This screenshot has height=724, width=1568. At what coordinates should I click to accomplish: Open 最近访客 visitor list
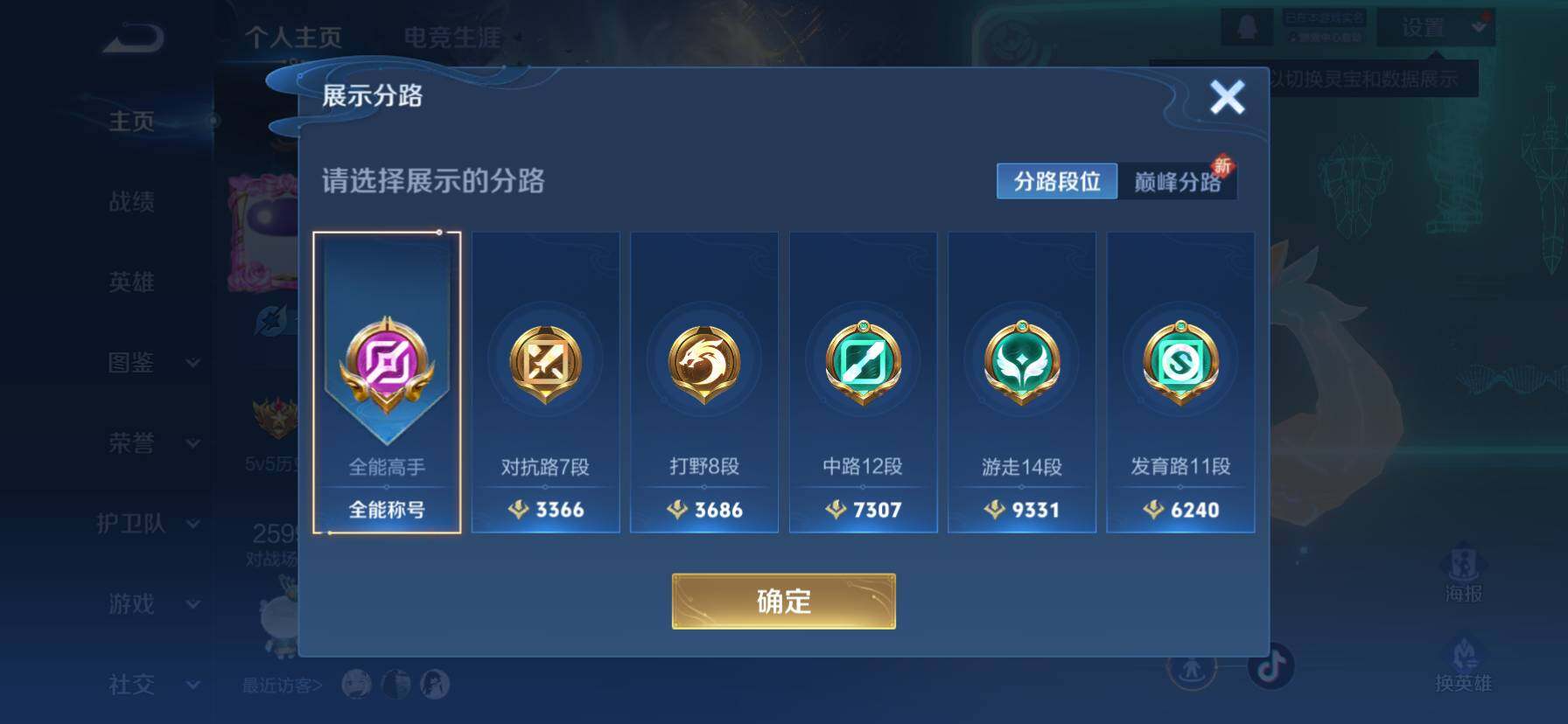[282, 686]
